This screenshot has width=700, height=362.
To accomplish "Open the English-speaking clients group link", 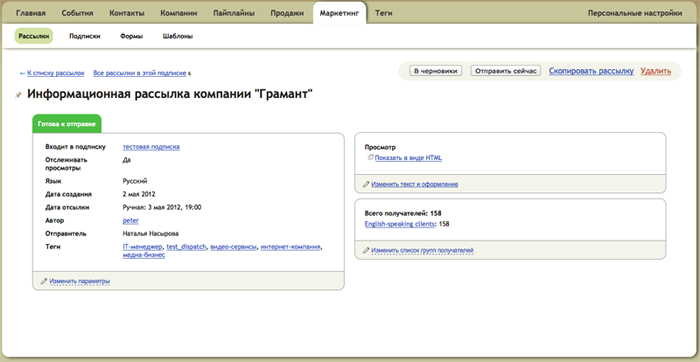I will tap(400, 224).
